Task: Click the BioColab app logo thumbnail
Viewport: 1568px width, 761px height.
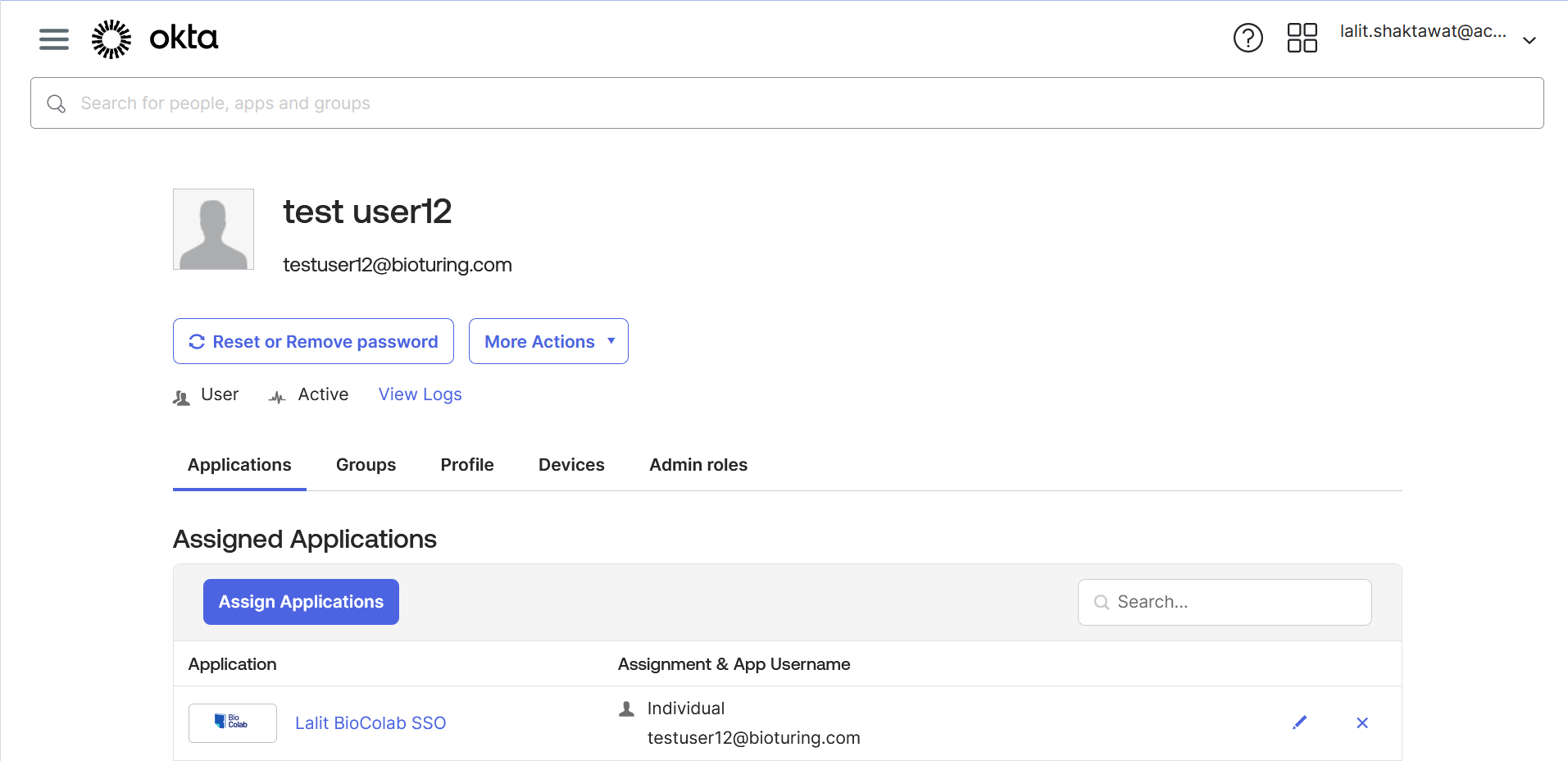Action: point(233,723)
